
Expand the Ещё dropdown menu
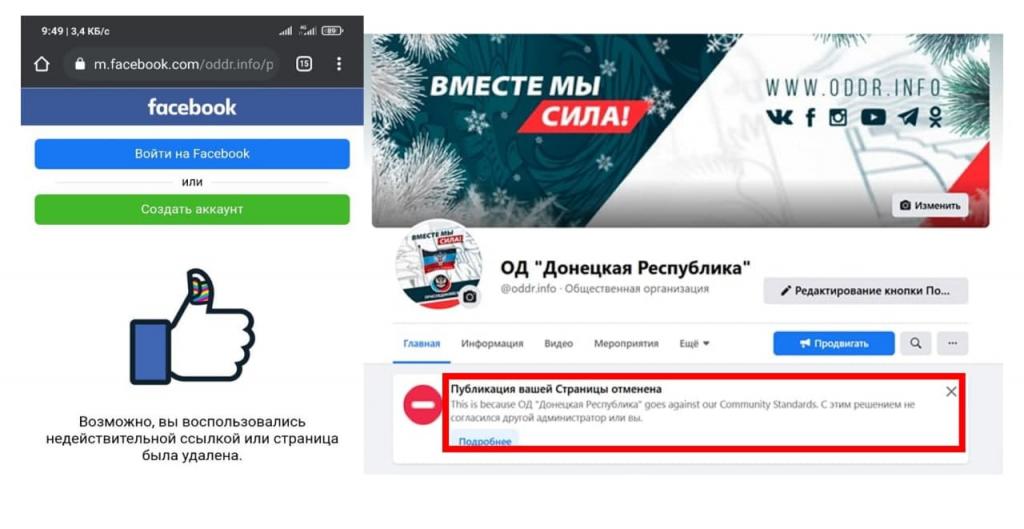(x=694, y=344)
